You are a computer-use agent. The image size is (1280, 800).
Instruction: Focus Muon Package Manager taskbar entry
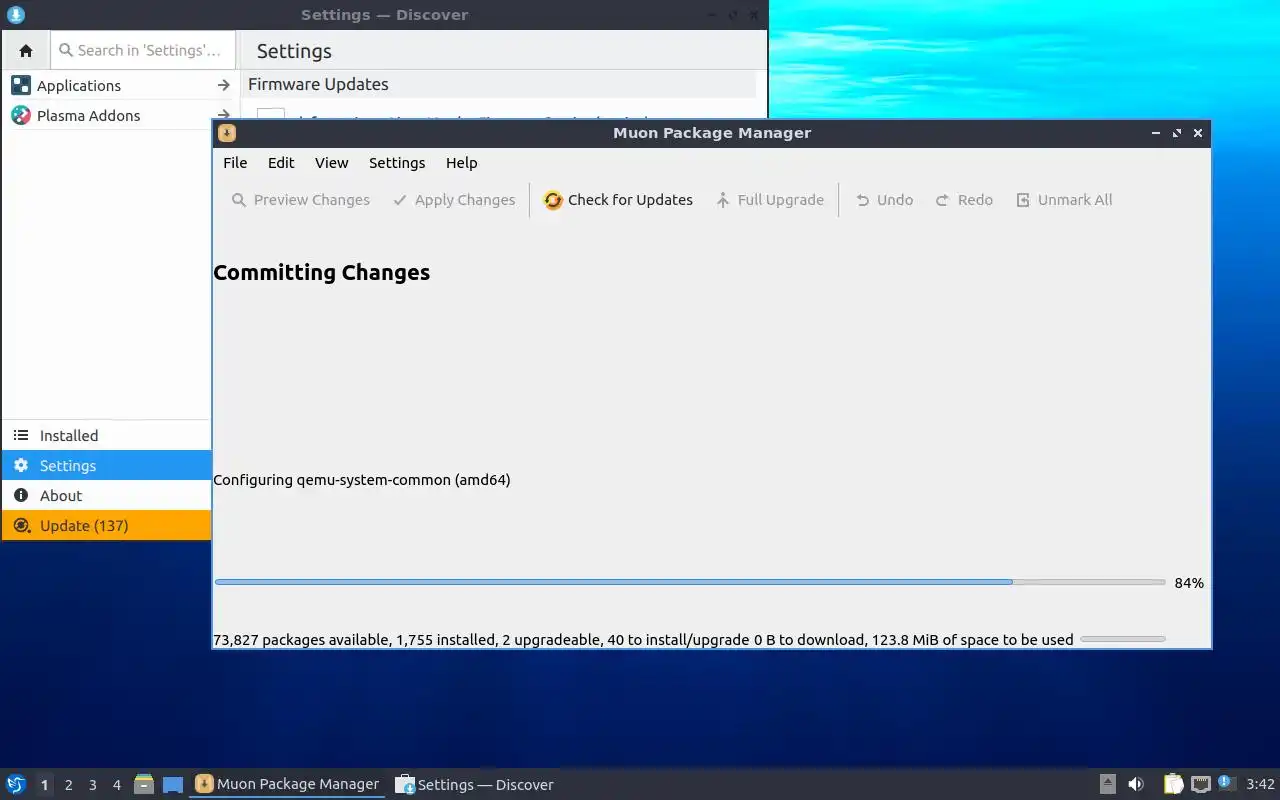coord(287,784)
